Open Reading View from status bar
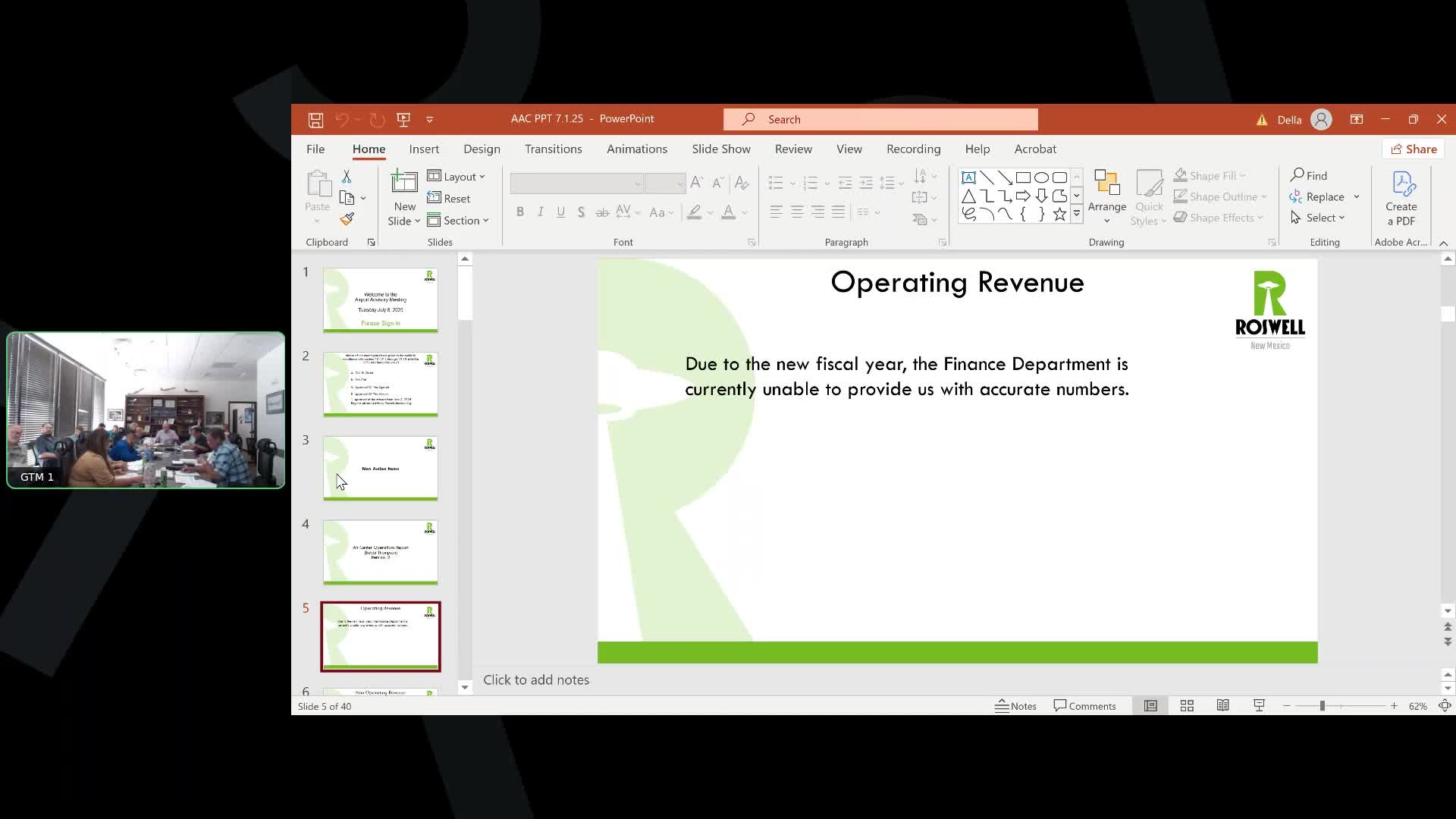The width and height of the screenshot is (1456, 819). click(x=1222, y=706)
